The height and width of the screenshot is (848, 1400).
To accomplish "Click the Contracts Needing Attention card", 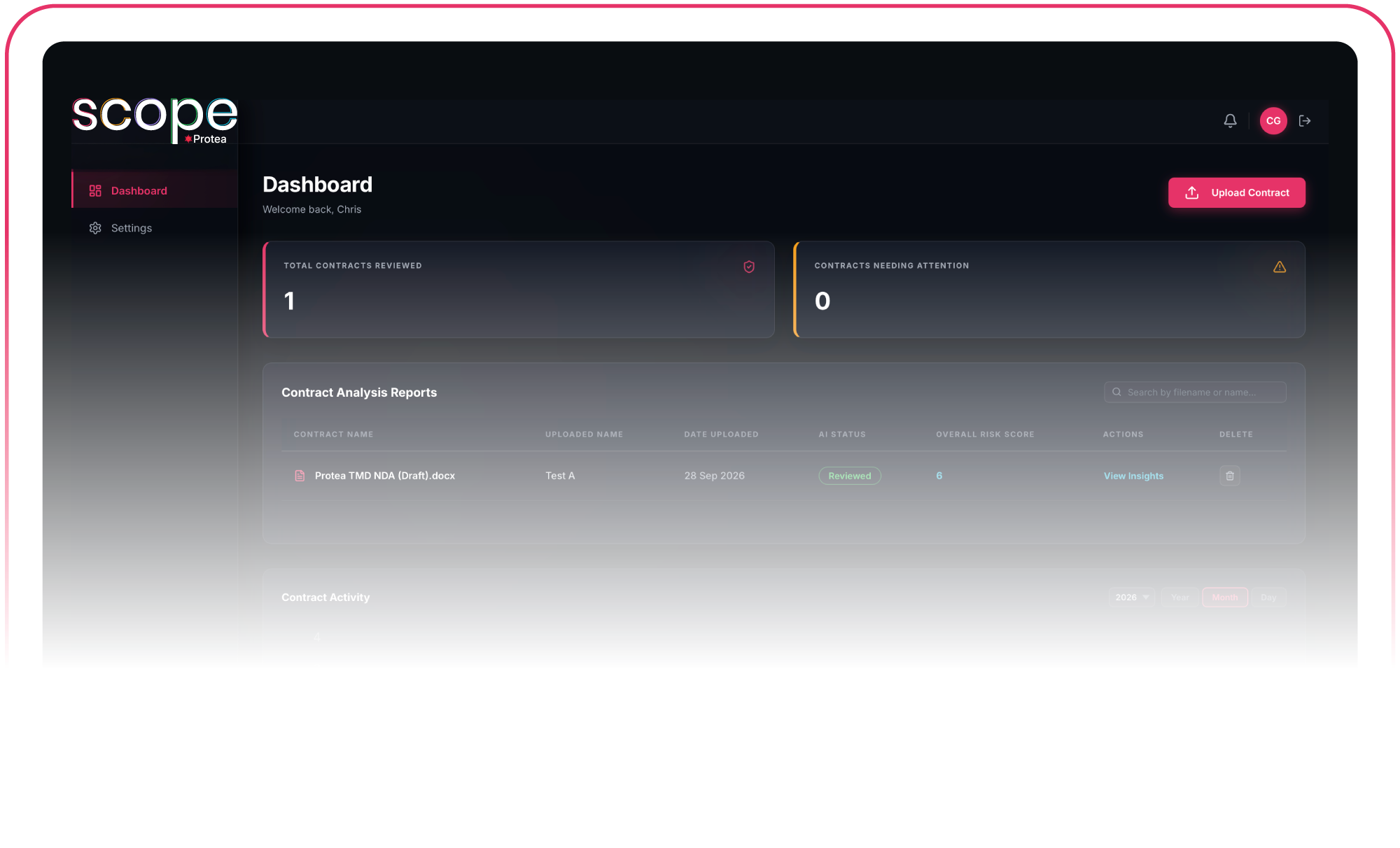I will click(1049, 290).
